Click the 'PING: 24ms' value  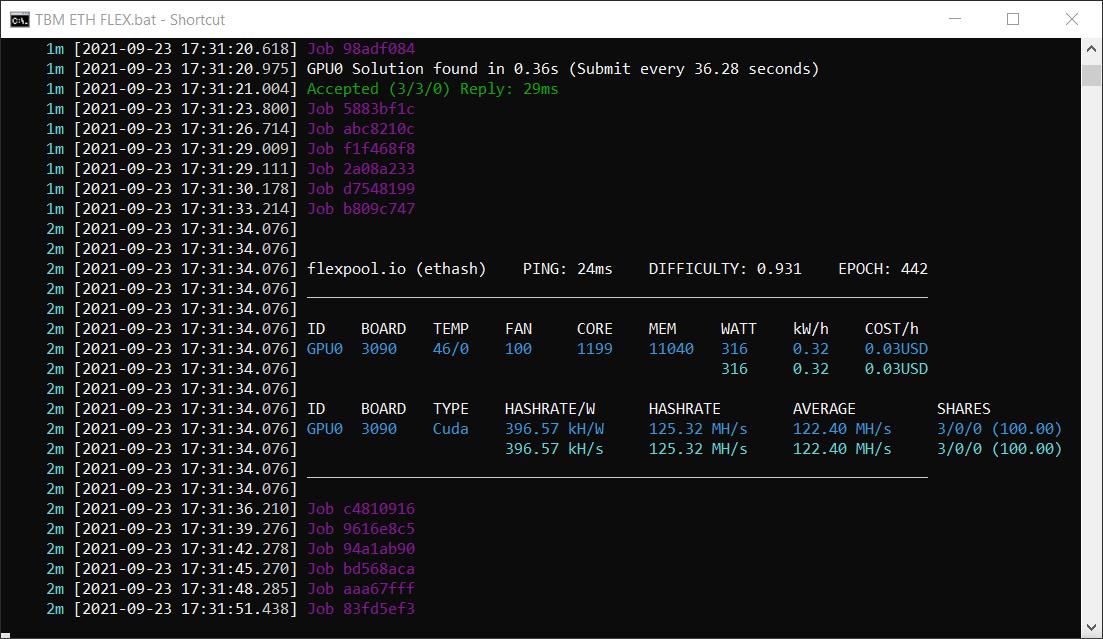(x=568, y=269)
